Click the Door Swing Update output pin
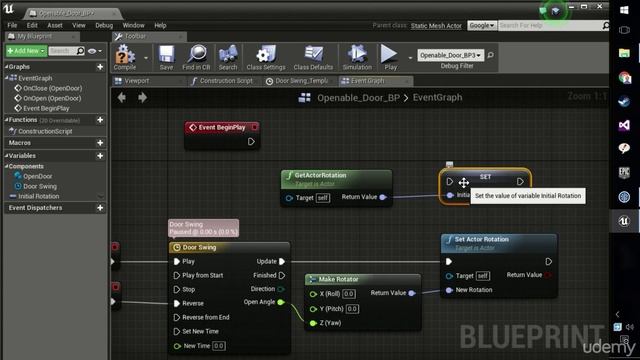The width and height of the screenshot is (640, 360). (x=282, y=261)
